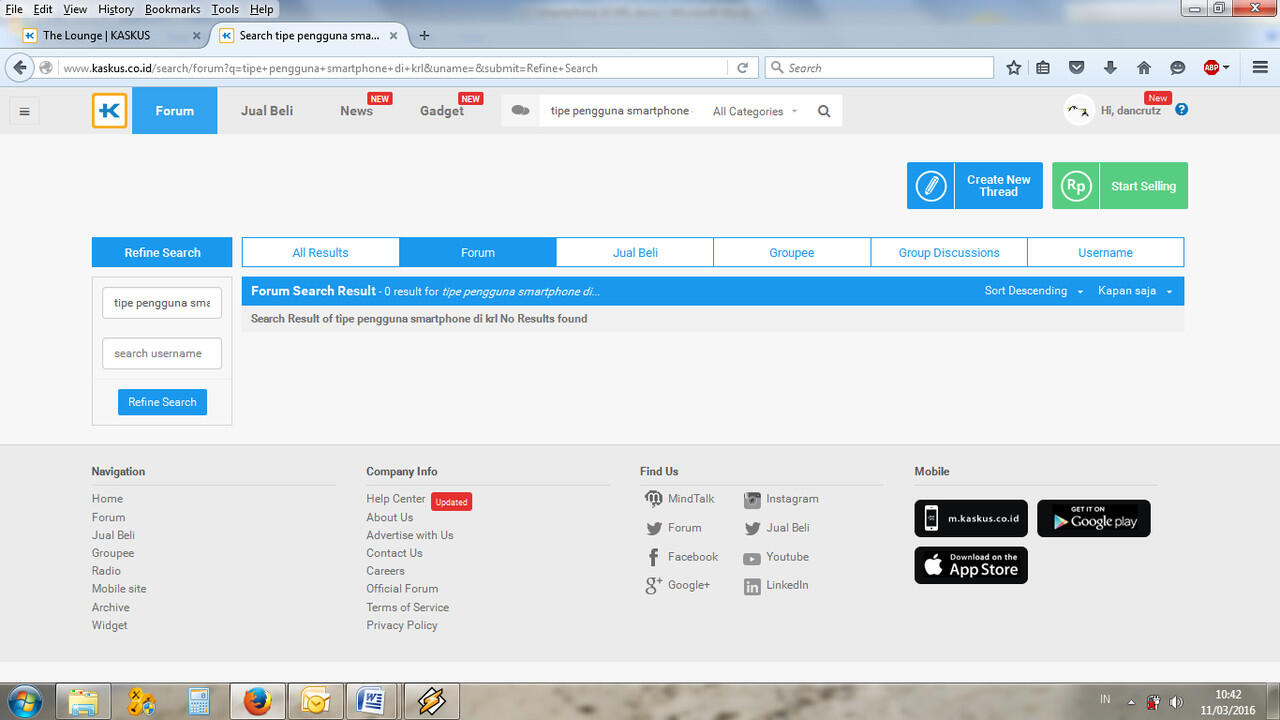Click the App Store download badge
The height and width of the screenshot is (720, 1280).
pos(971,565)
